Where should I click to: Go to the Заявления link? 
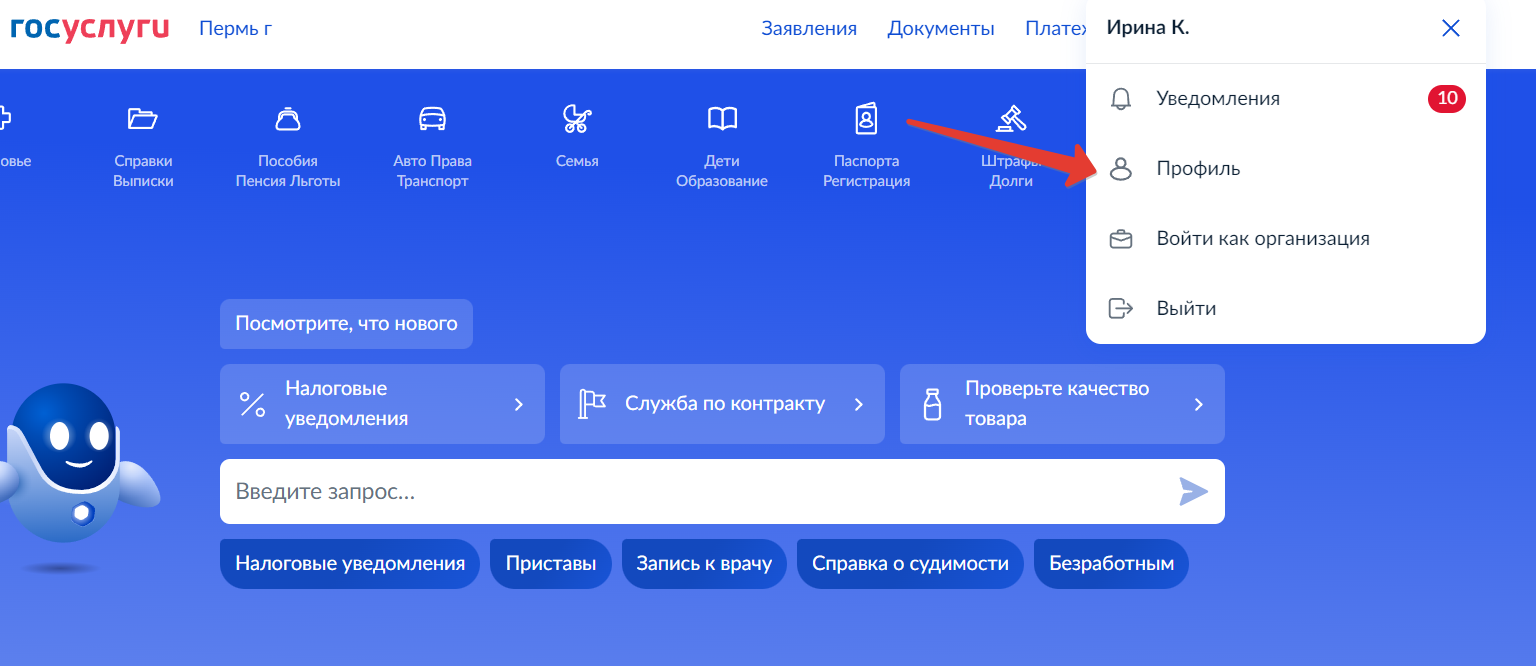(x=809, y=28)
